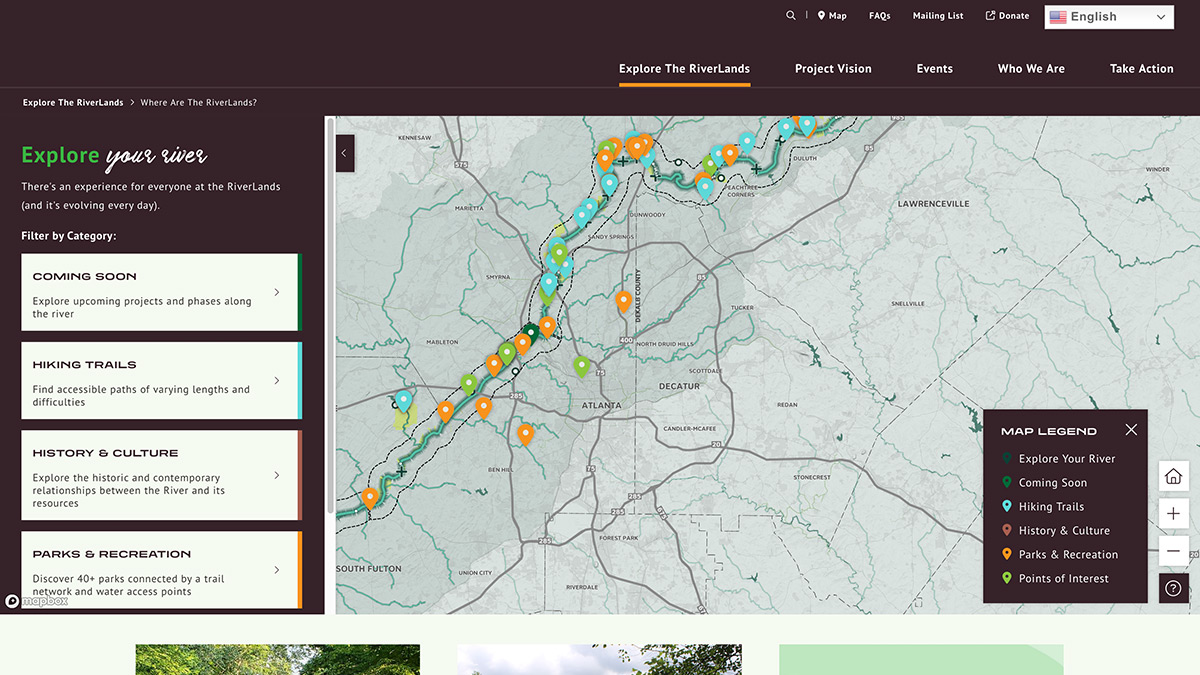Click the Coming Soon legend marker
Viewport: 1200px width, 675px height.
tap(1007, 483)
